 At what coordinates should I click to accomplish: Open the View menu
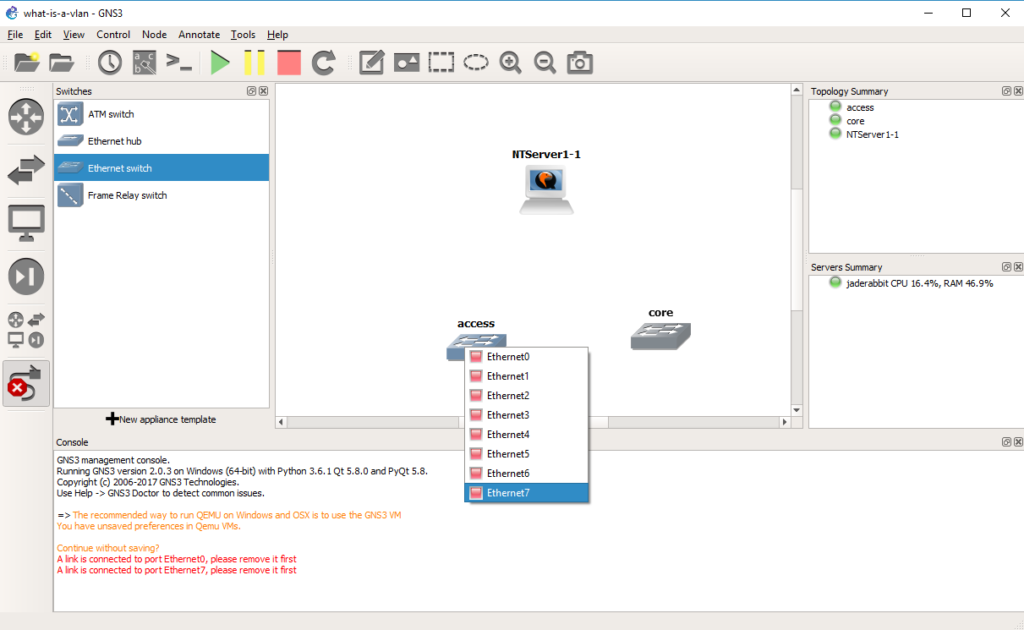74,35
